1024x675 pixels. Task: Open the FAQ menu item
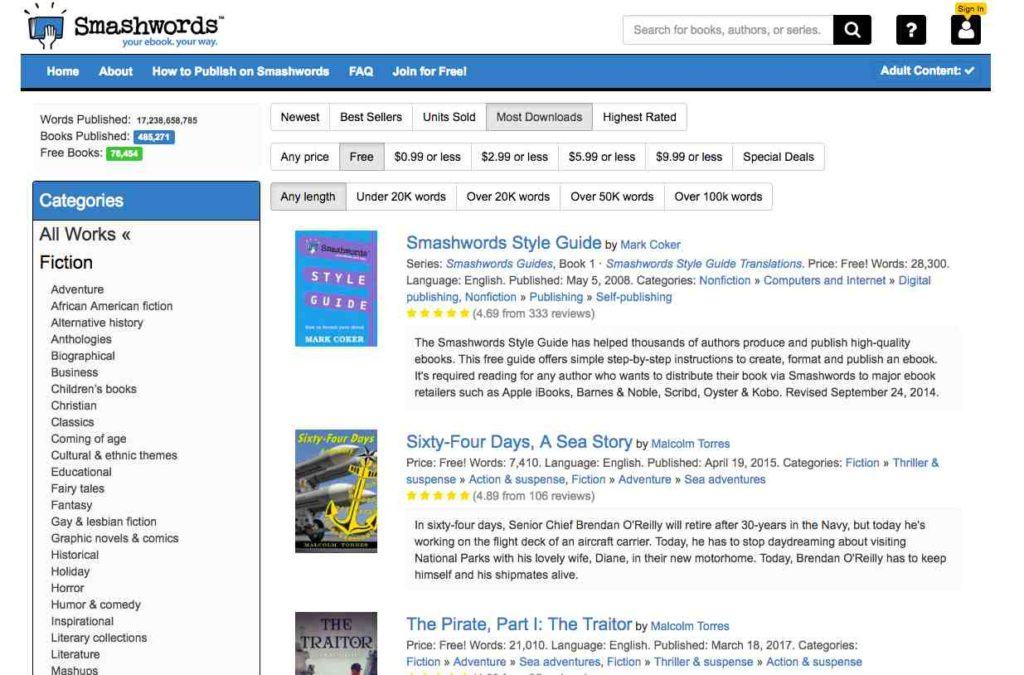[x=360, y=71]
